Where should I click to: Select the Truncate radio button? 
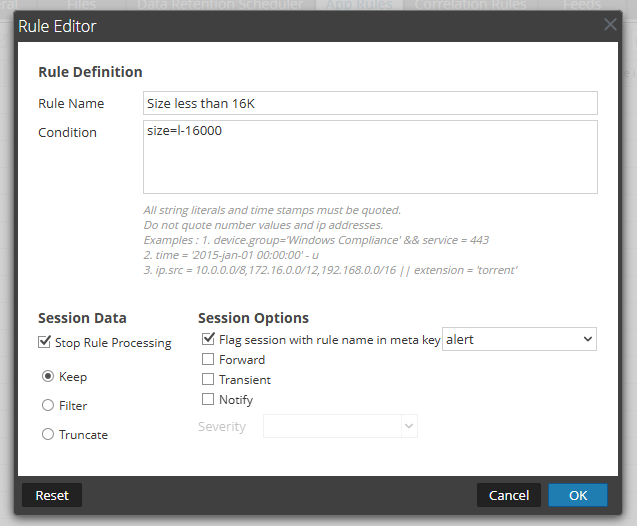point(48,435)
